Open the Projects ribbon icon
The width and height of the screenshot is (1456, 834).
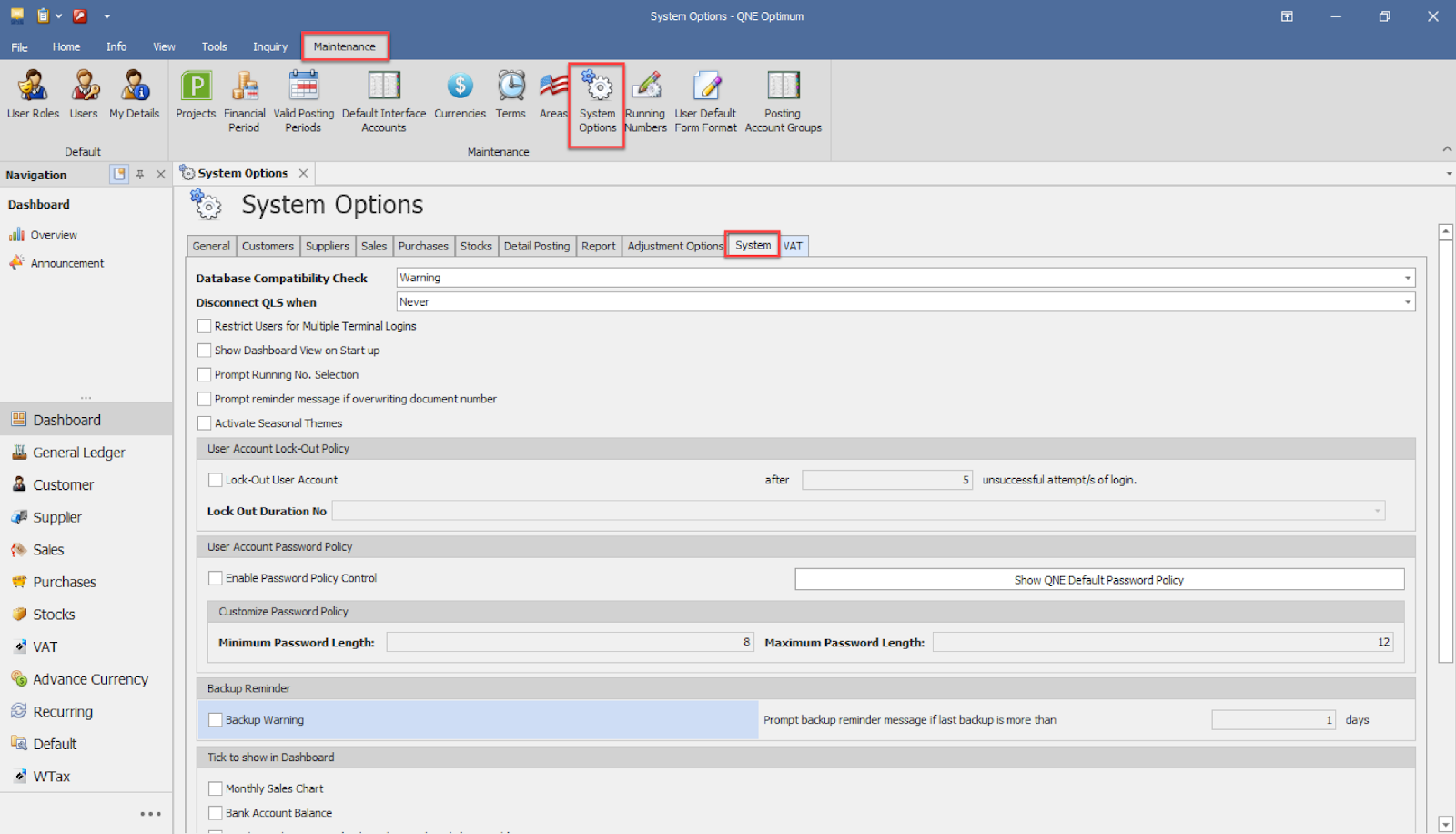pyautogui.click(x=196, y=95)
